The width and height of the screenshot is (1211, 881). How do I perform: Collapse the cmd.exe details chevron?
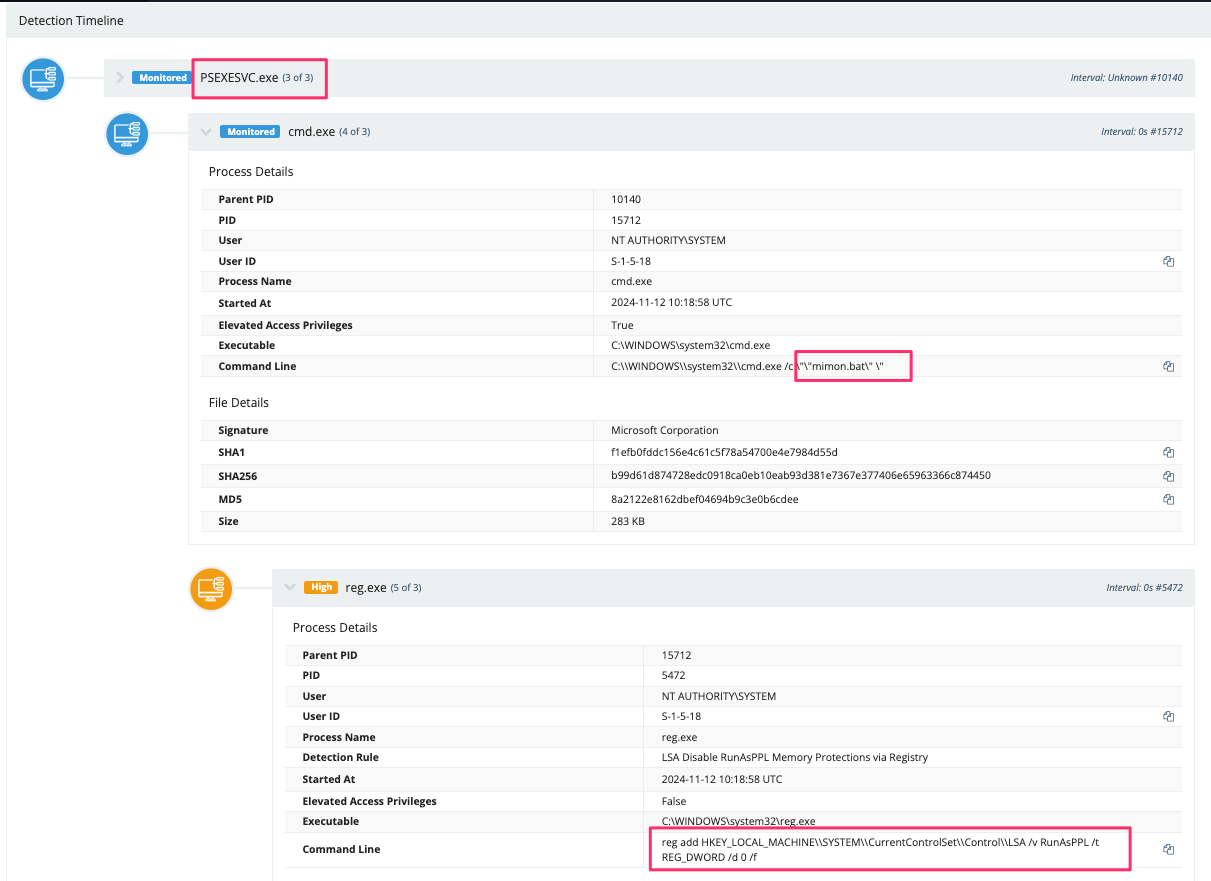(205, 132)
